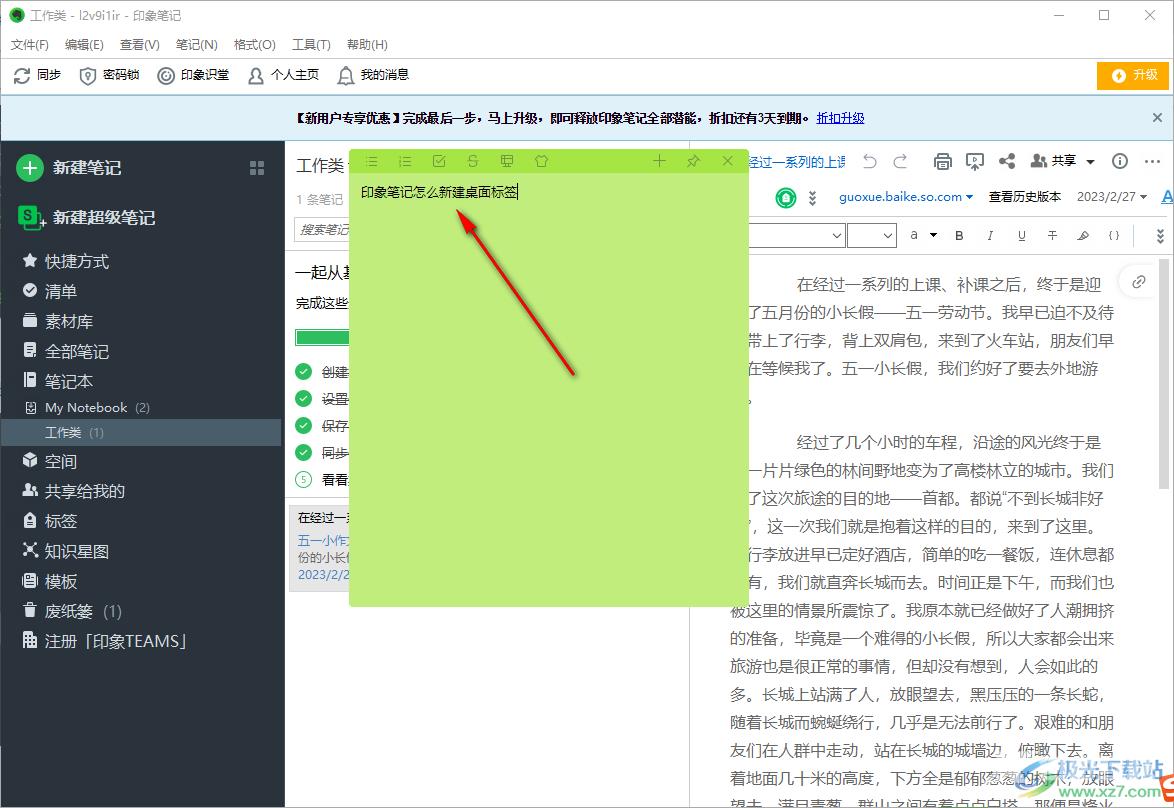Screen dimensions: 1174x808
Task: Click the Sync toolbar button
Action: point(37,75)
